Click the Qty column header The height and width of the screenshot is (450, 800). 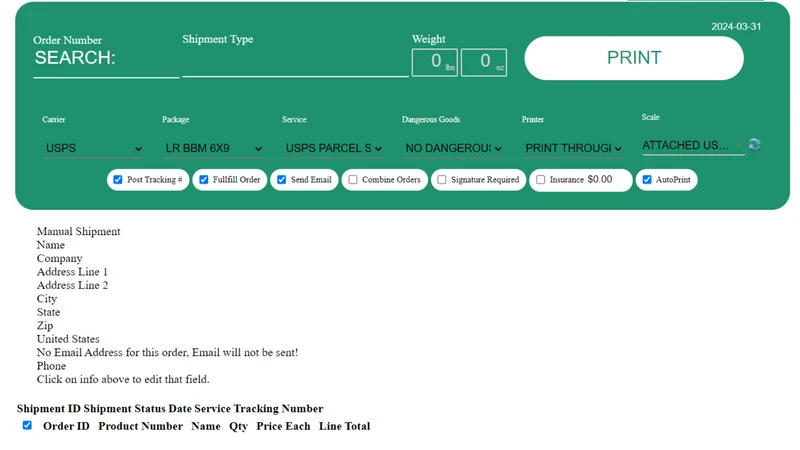tap(238, 427)
